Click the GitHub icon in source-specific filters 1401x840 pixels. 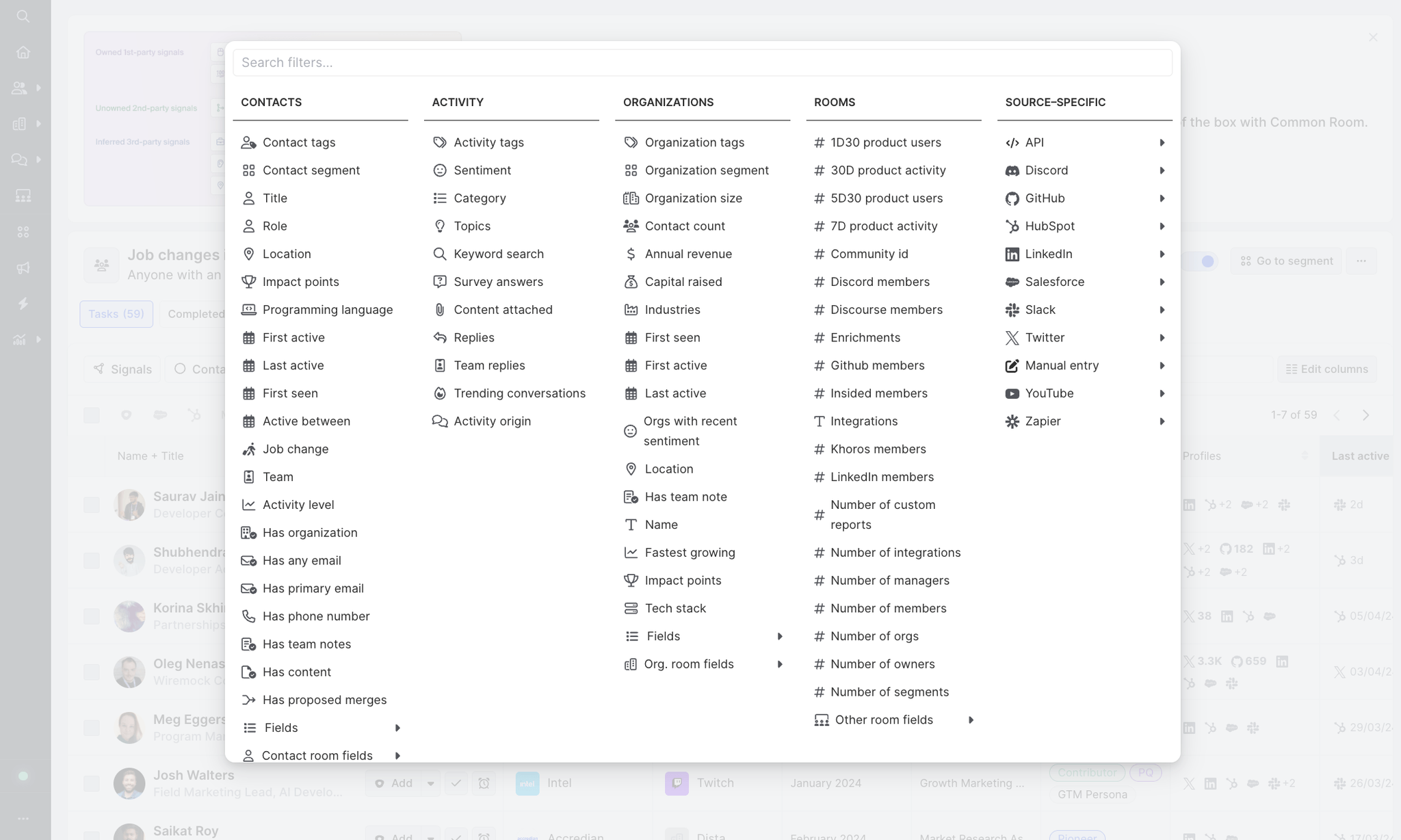[x=1012, y=198]
